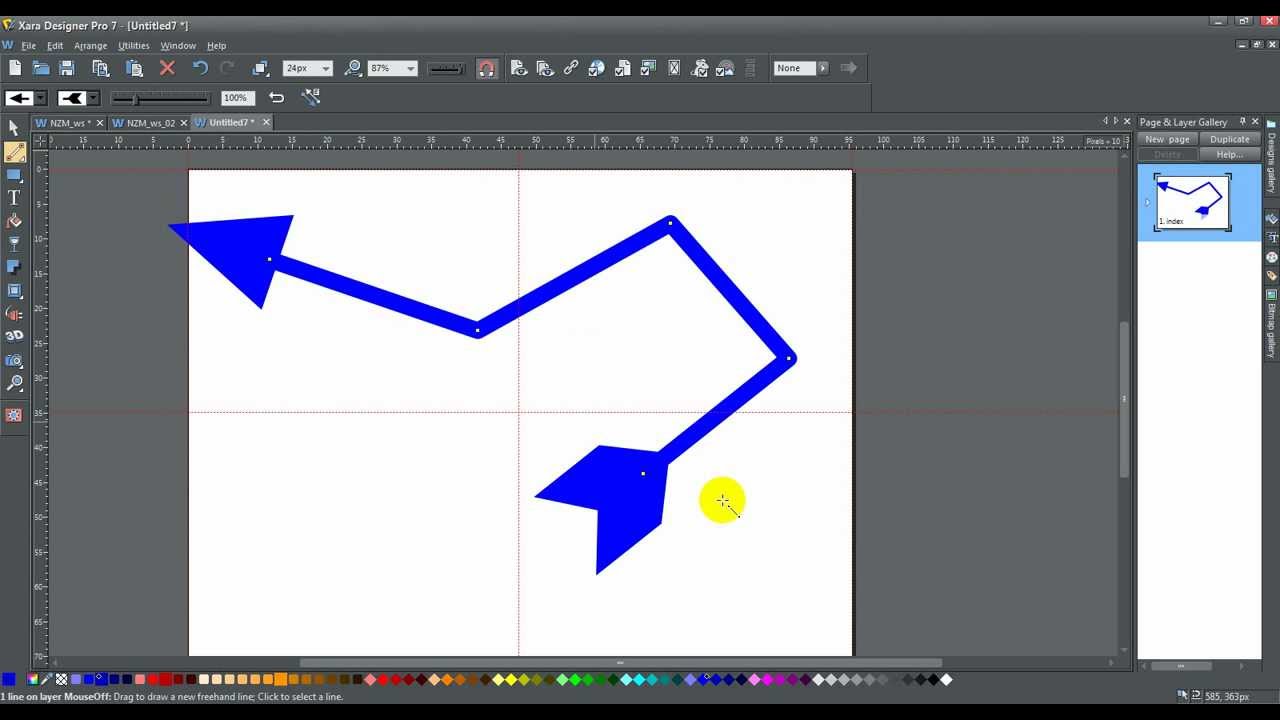Click the Help... button in gallery

1229,155
